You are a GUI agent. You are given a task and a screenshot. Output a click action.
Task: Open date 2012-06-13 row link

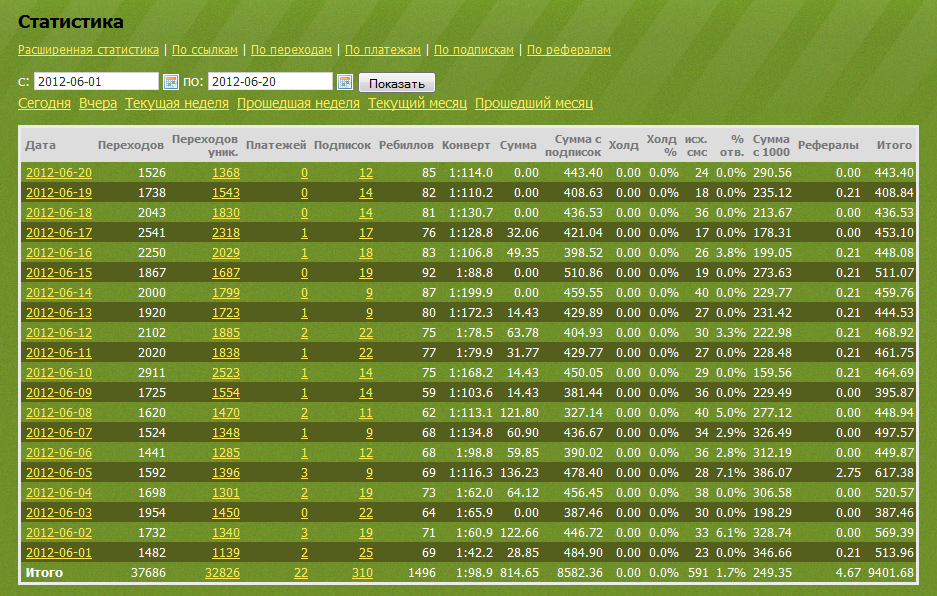coord(59,313)
